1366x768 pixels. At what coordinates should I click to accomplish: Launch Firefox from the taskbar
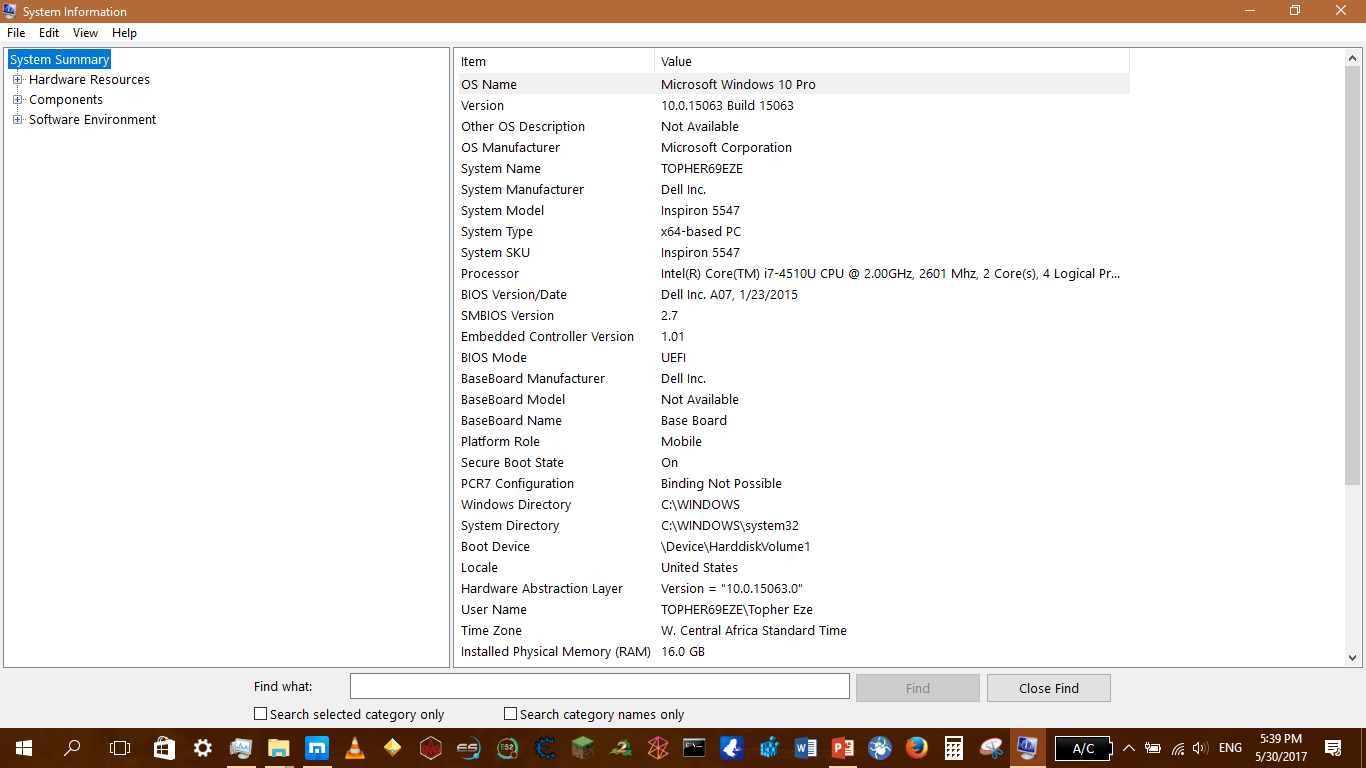(x=916, y=748)
